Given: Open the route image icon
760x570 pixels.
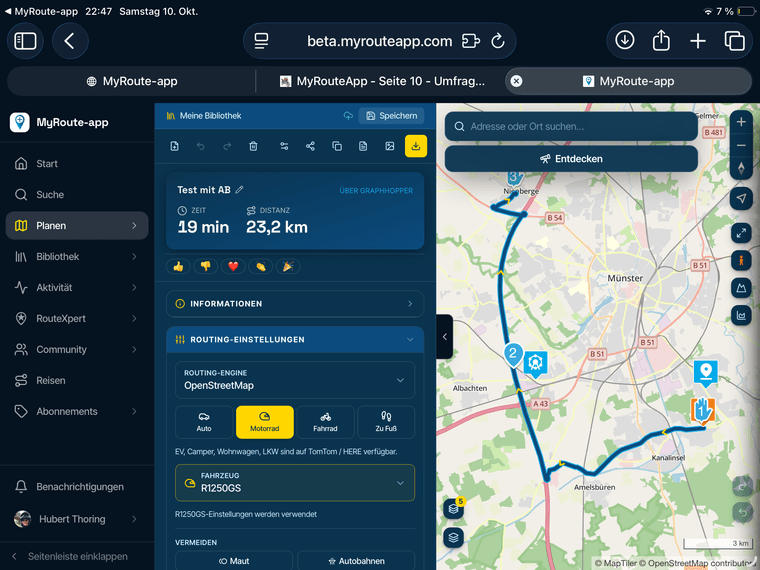Looking at the screenshot, I should (390, 146).
